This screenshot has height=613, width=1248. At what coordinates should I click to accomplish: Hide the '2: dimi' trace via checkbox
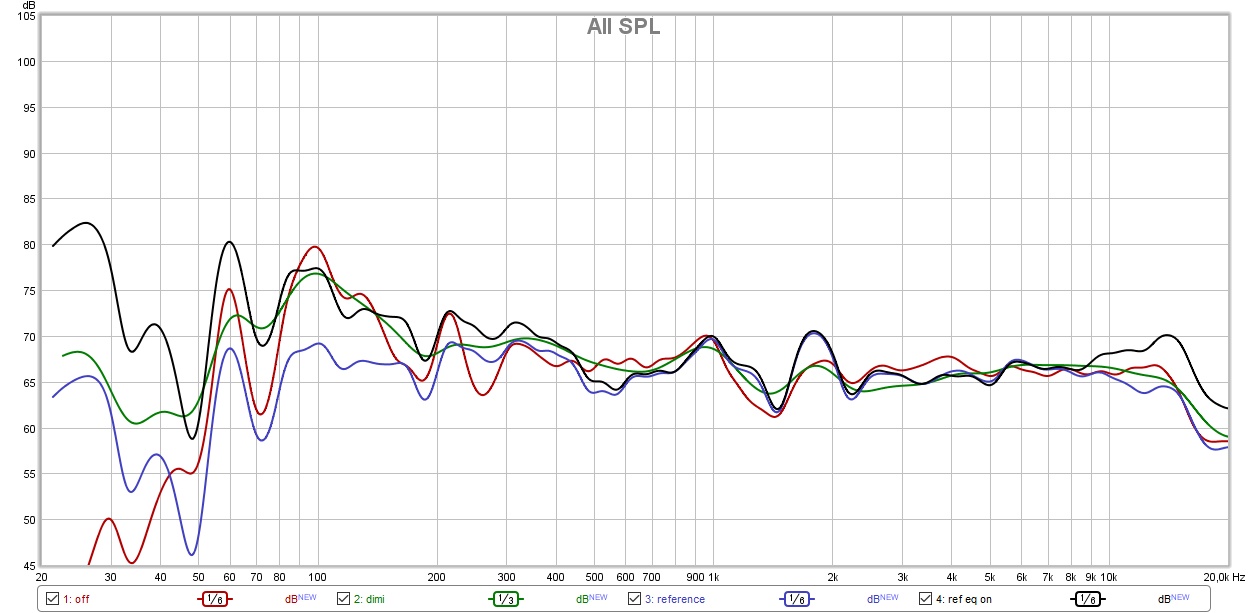343,599
